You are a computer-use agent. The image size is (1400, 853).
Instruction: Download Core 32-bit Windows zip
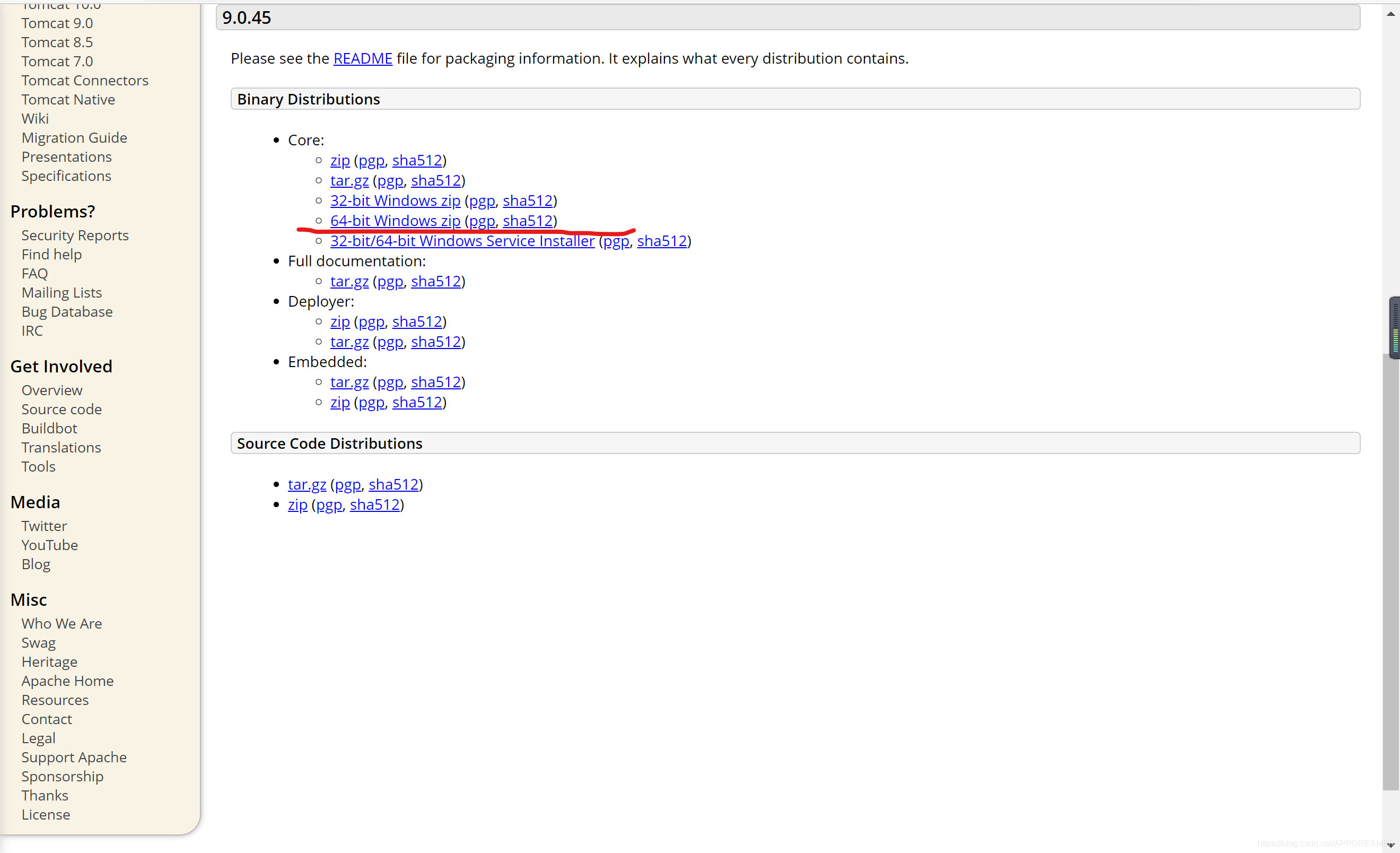click(395, 200)
